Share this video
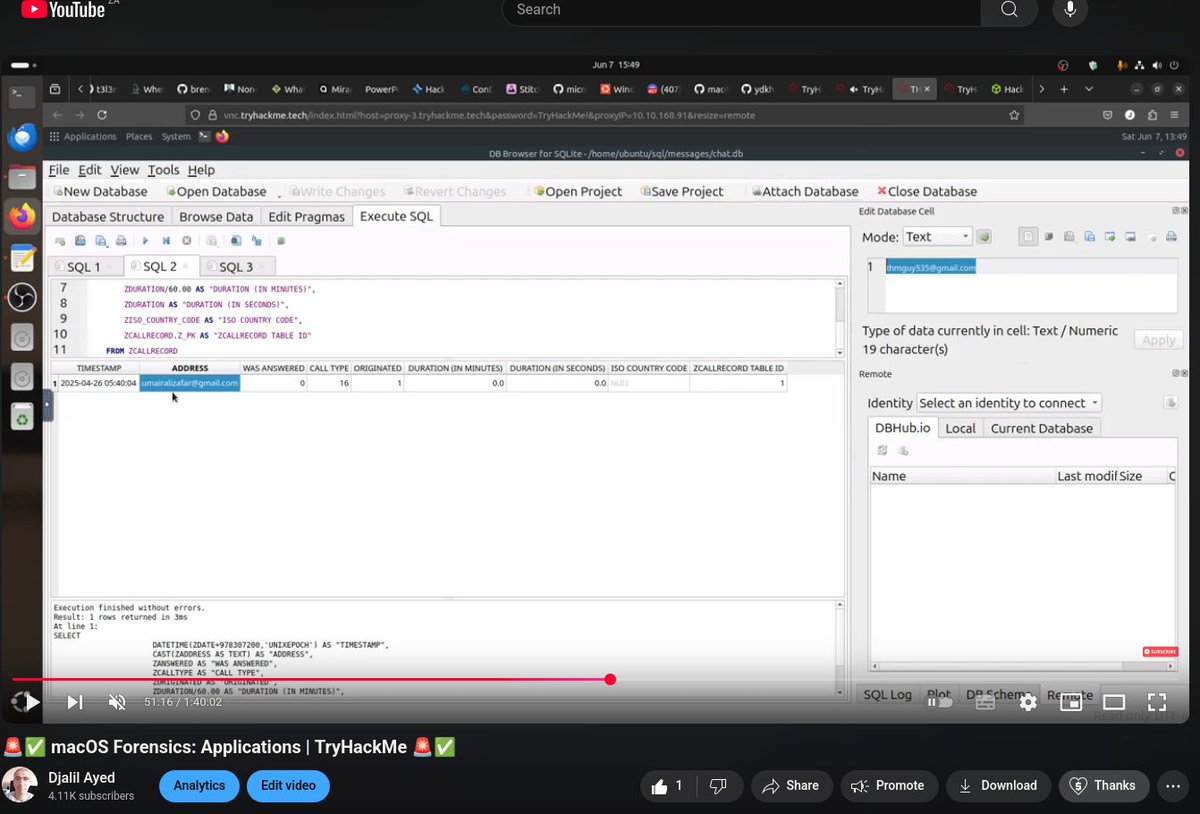The height and width of the screenshot is (814, 1200). click(790, 786)
